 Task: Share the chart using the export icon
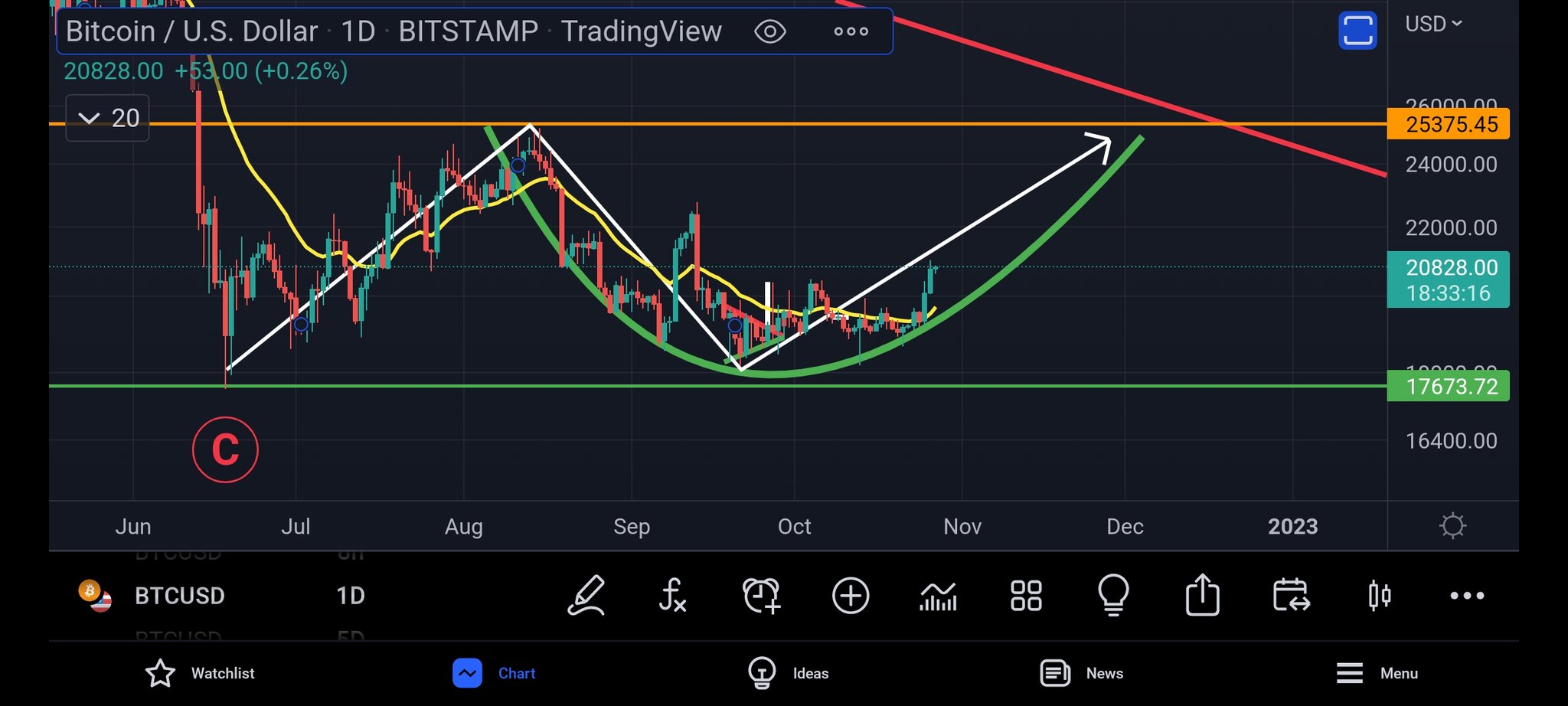point(1203,596)
